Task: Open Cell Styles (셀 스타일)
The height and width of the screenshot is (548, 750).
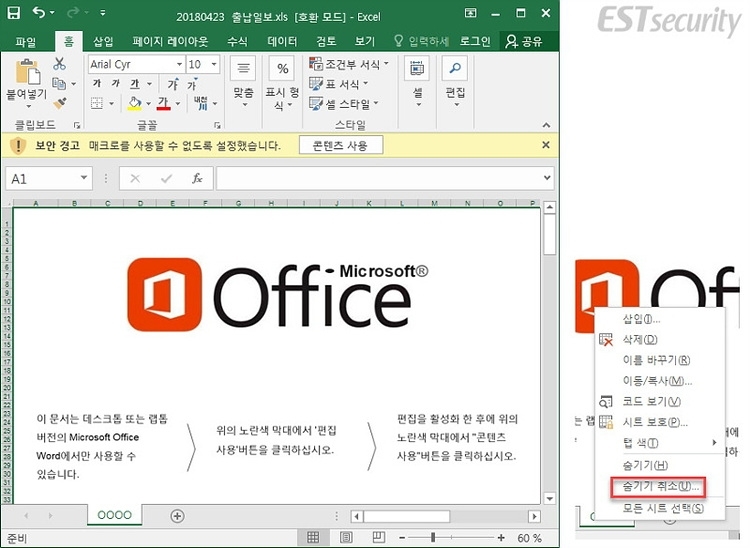Action: [x=343, y=104]
